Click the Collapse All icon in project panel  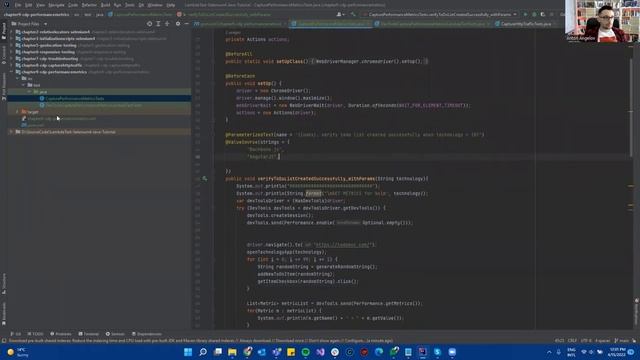(167, 24)
